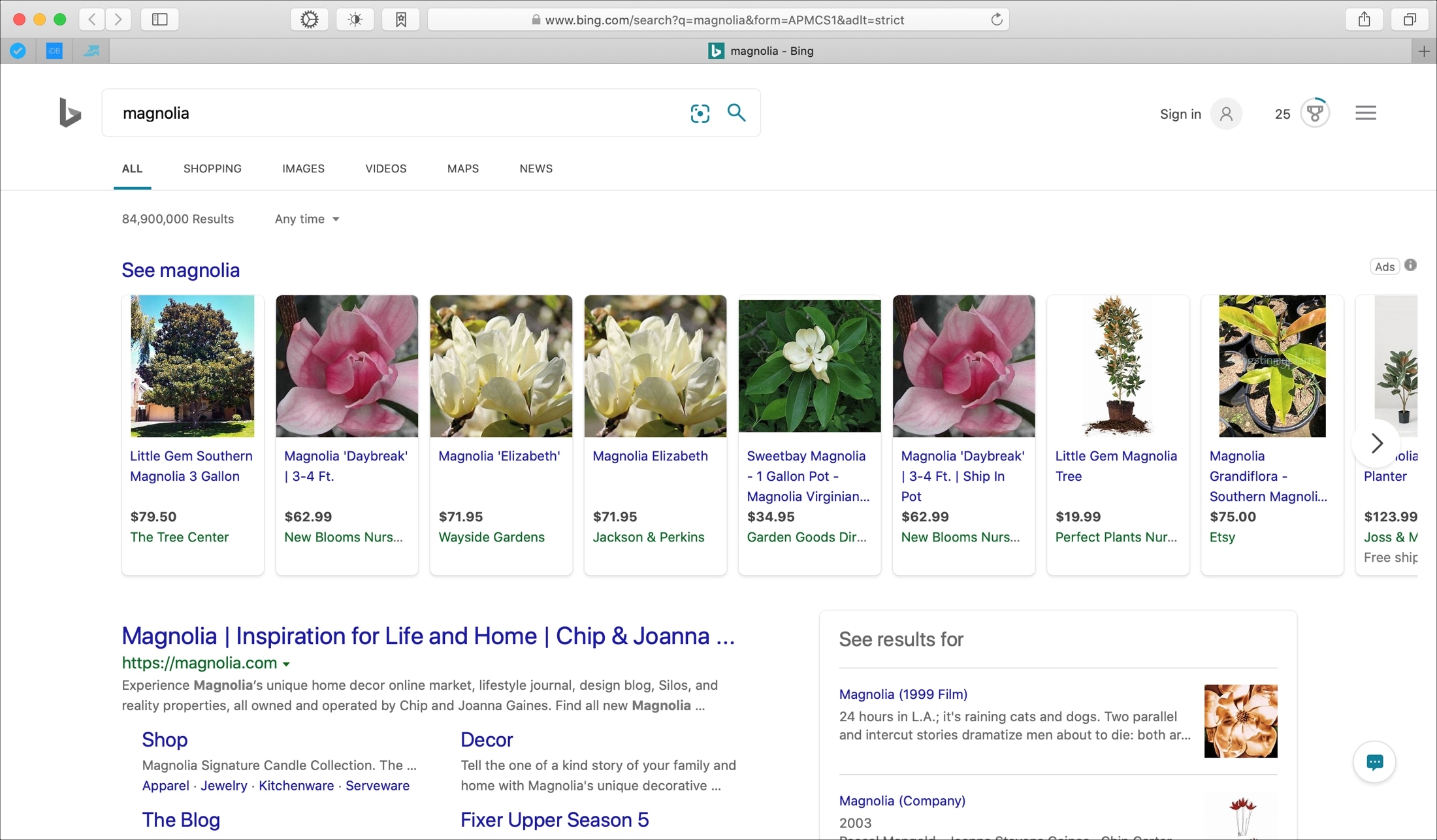Click the magnifying glass search icon

pos(737,112)
